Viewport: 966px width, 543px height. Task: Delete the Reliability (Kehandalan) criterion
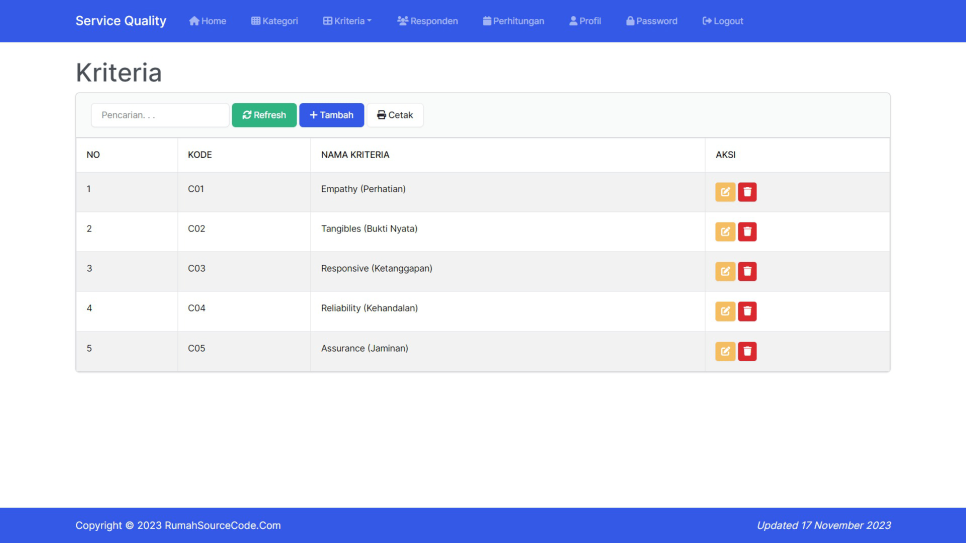tap(747, 311)
